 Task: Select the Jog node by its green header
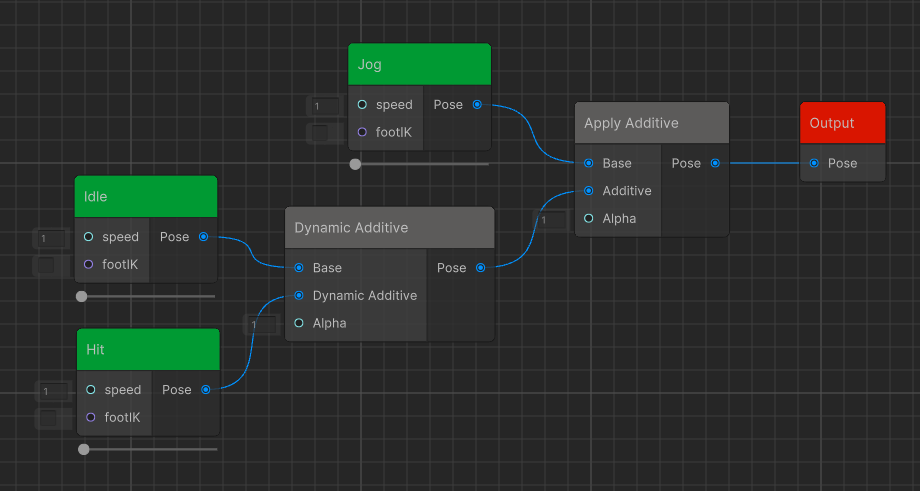tap(420, 64)
